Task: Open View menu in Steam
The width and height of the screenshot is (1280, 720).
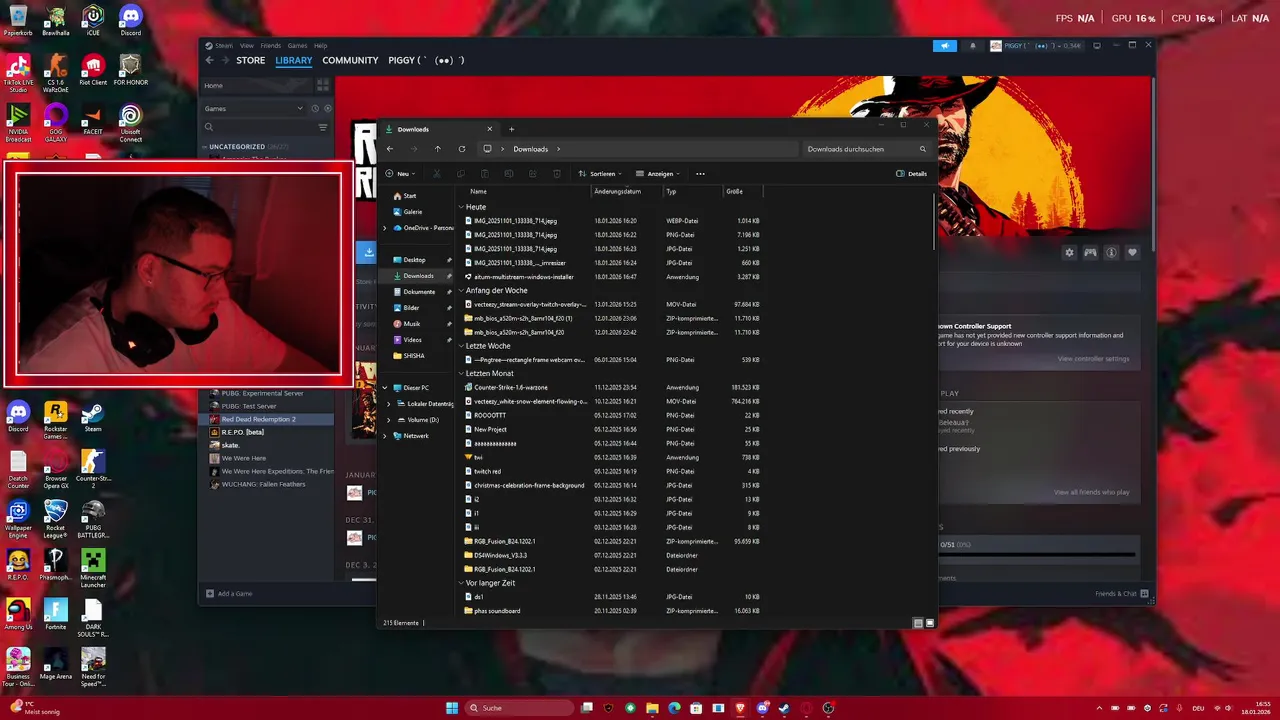Action: [x=247, y=46]
